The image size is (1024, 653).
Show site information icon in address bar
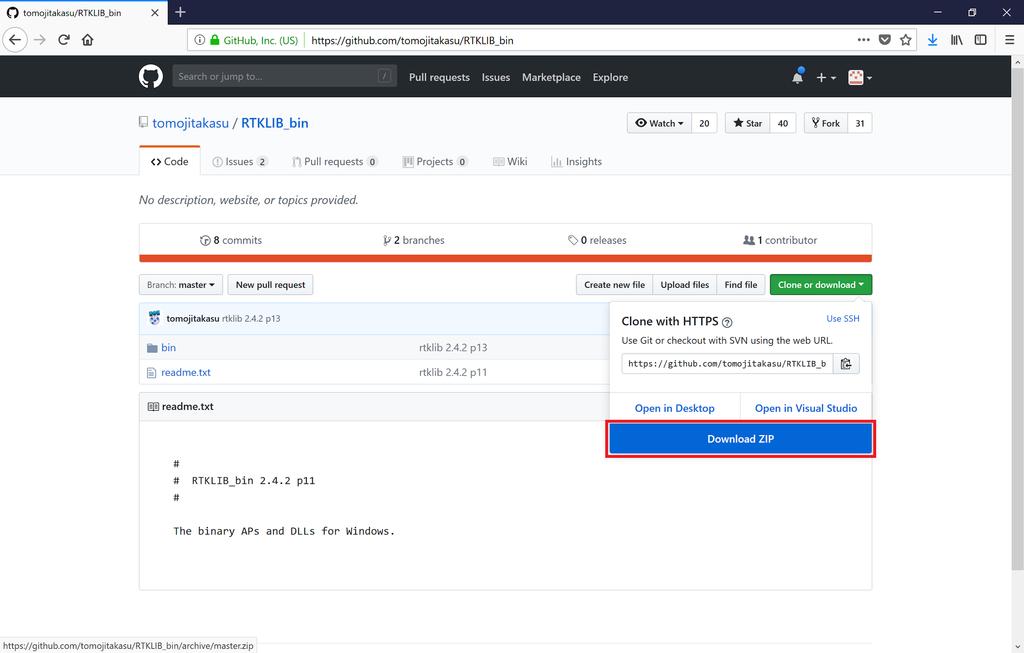(x=200, y=40)
